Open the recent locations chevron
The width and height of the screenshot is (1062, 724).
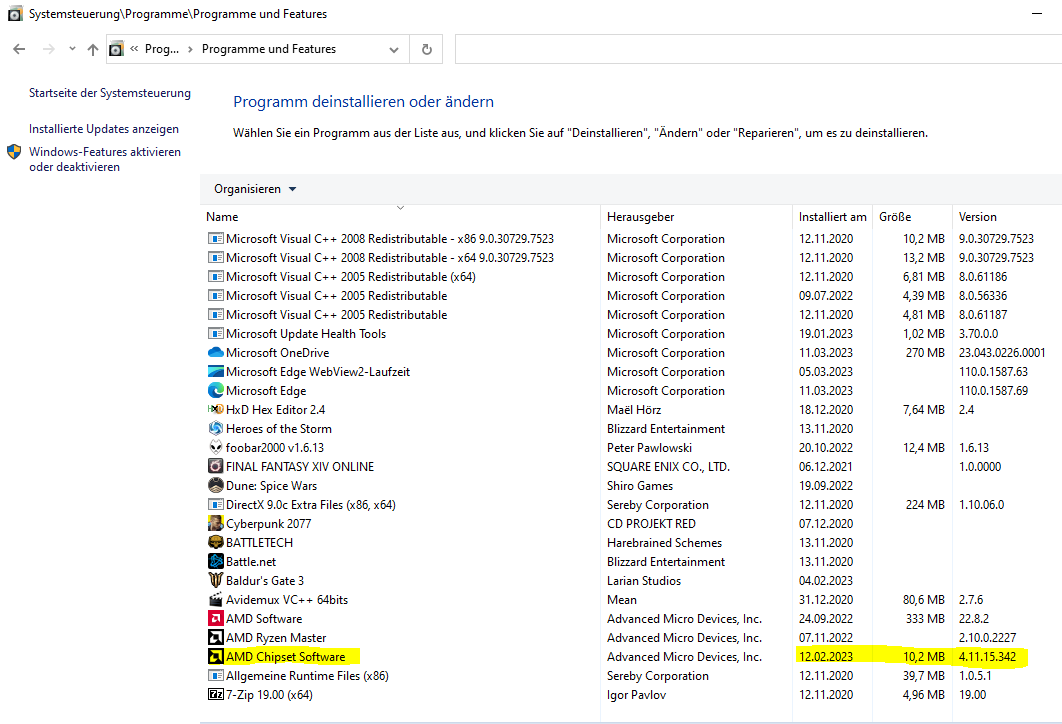click(72, 49)
